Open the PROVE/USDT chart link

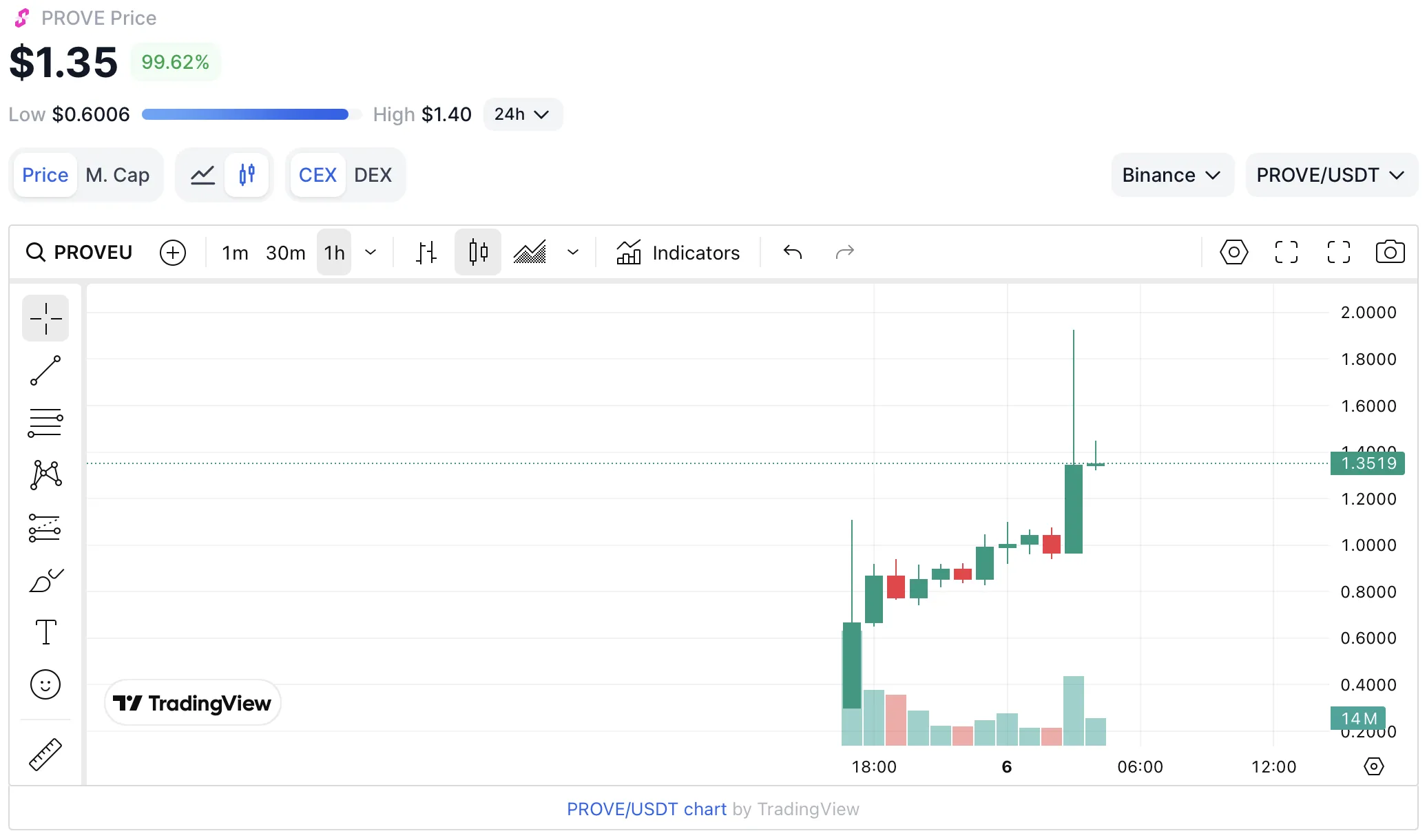coord(647,809)
